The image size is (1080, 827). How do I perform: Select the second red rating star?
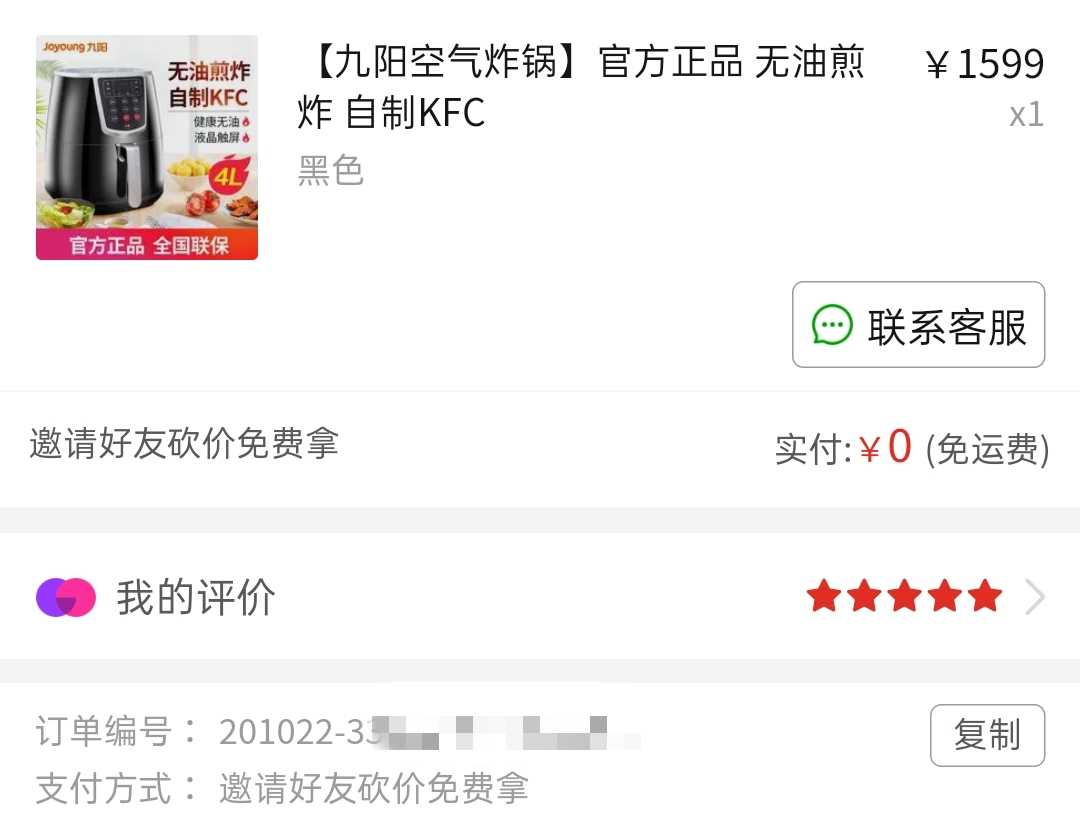(x=864, y=596)
